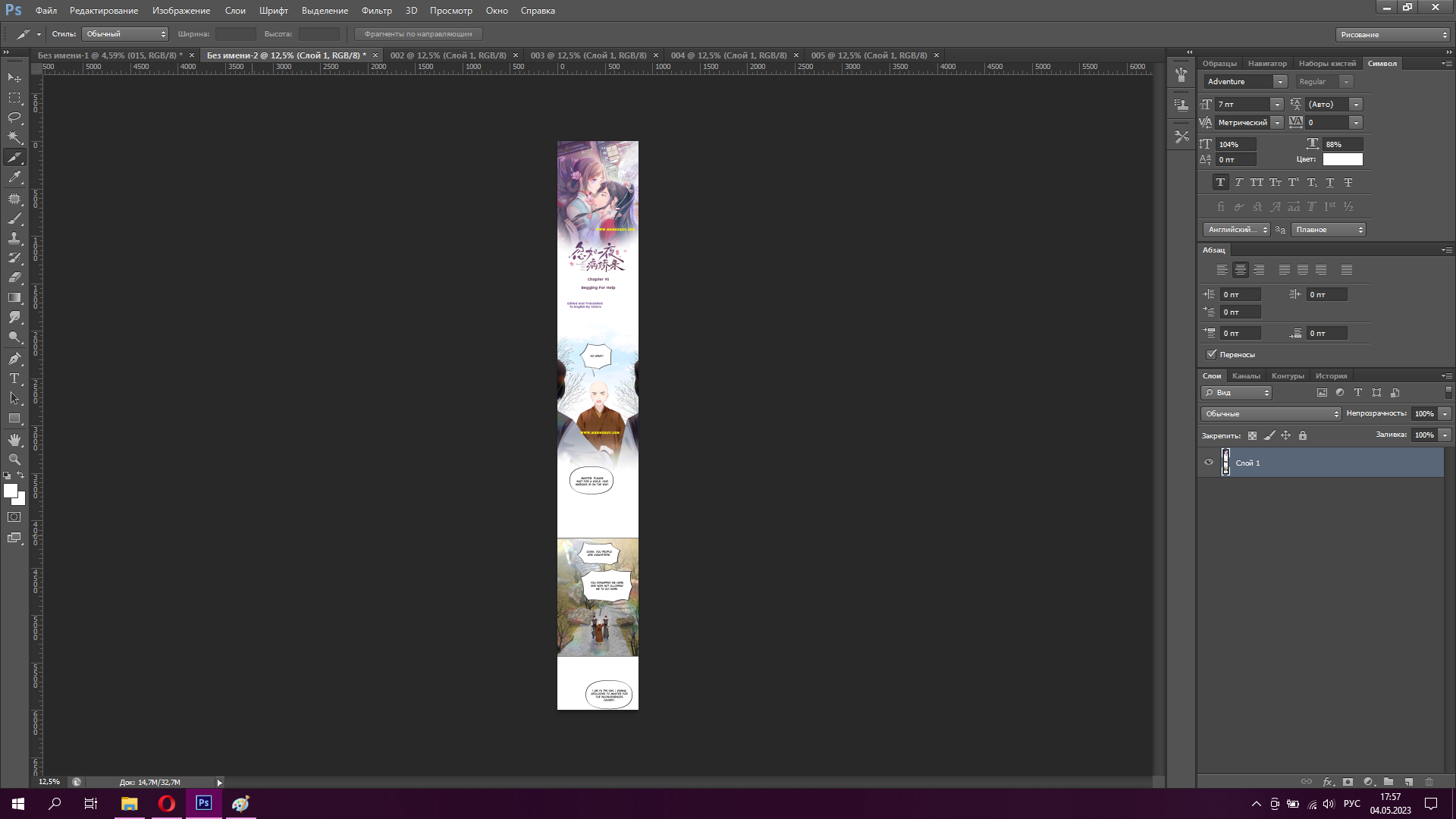This screenshot has width=1456, height=819.
Task: Select the Smudge tool
Action: tap(14, 317)
